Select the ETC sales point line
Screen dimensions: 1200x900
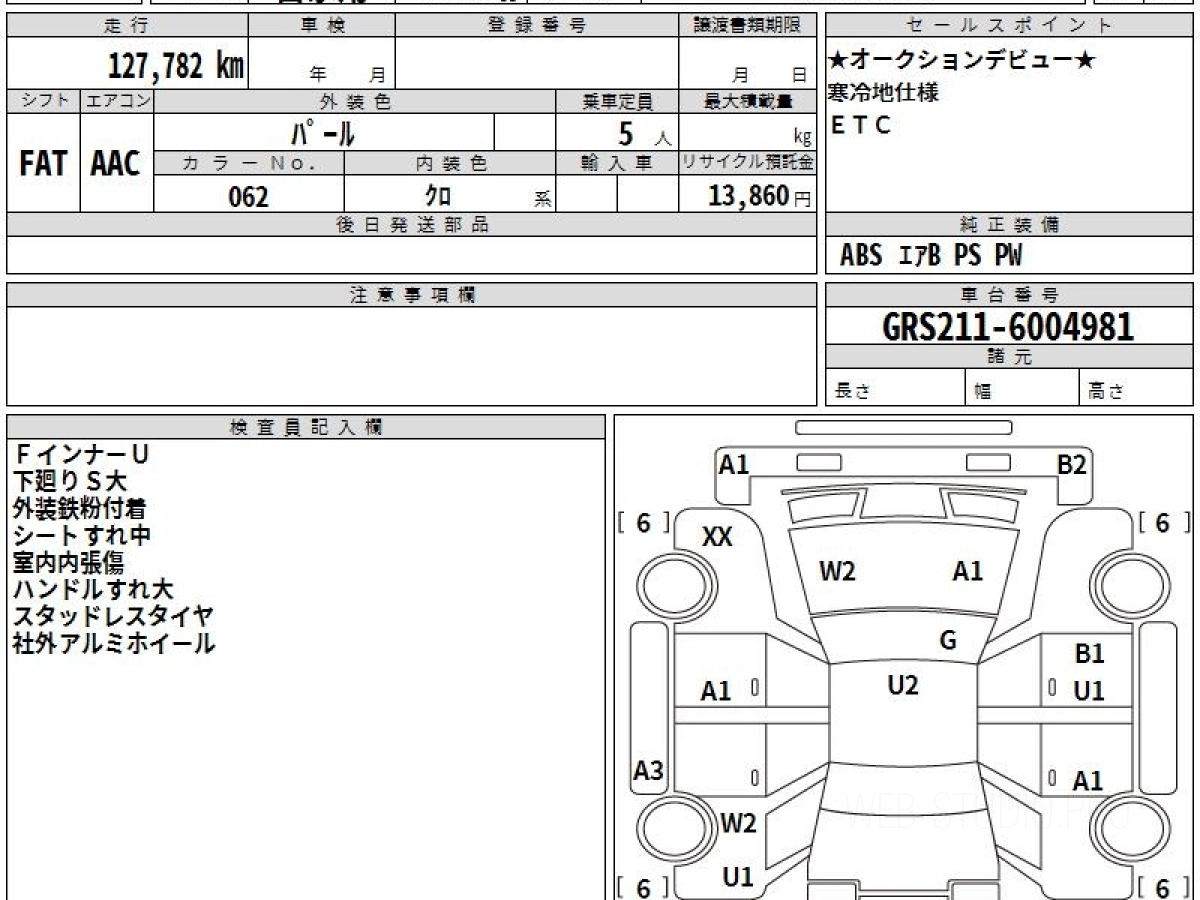pos(860,126)
